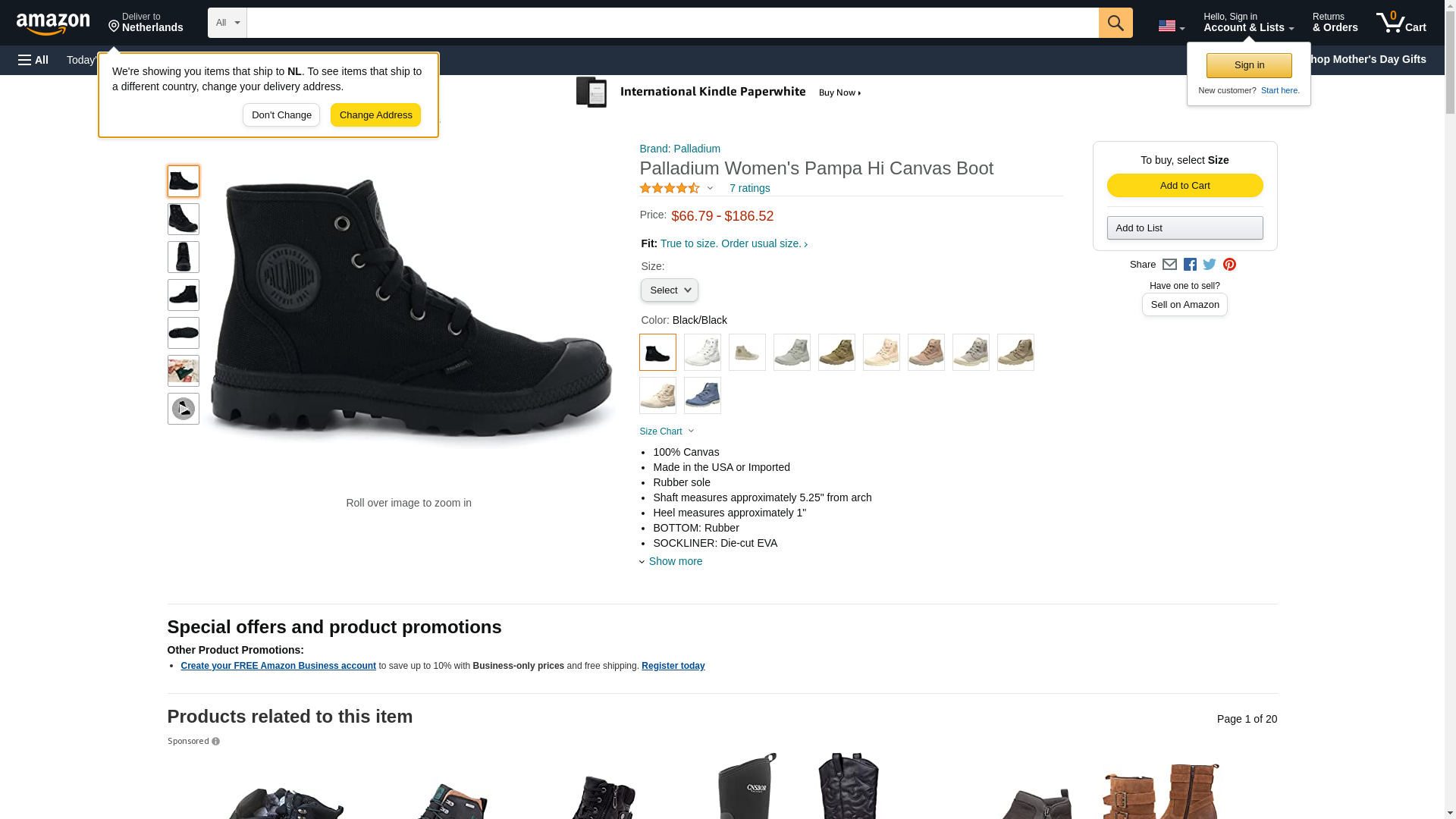This screenshot has height=819, width=1456.
Task: Open Returns & Orders page
Action: click(1335, 23)
